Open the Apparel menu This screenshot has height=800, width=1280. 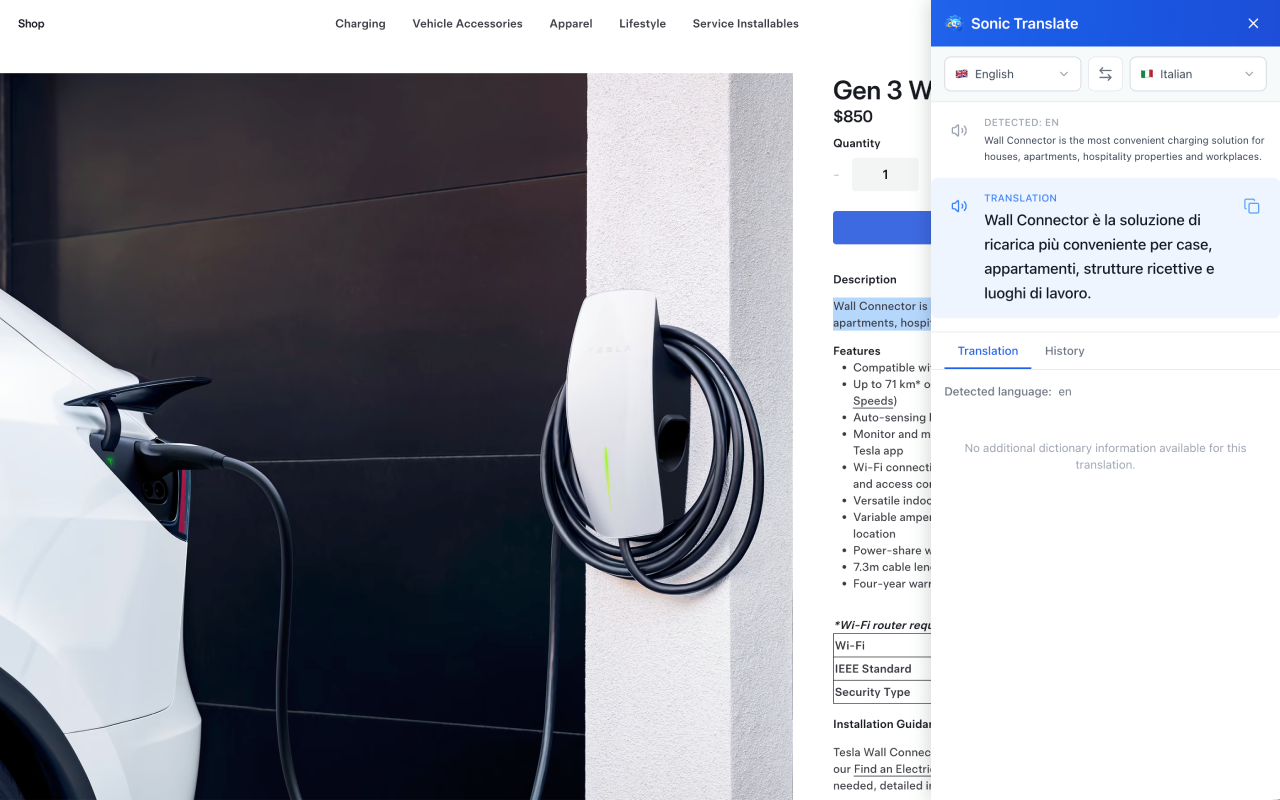[571, 23]
